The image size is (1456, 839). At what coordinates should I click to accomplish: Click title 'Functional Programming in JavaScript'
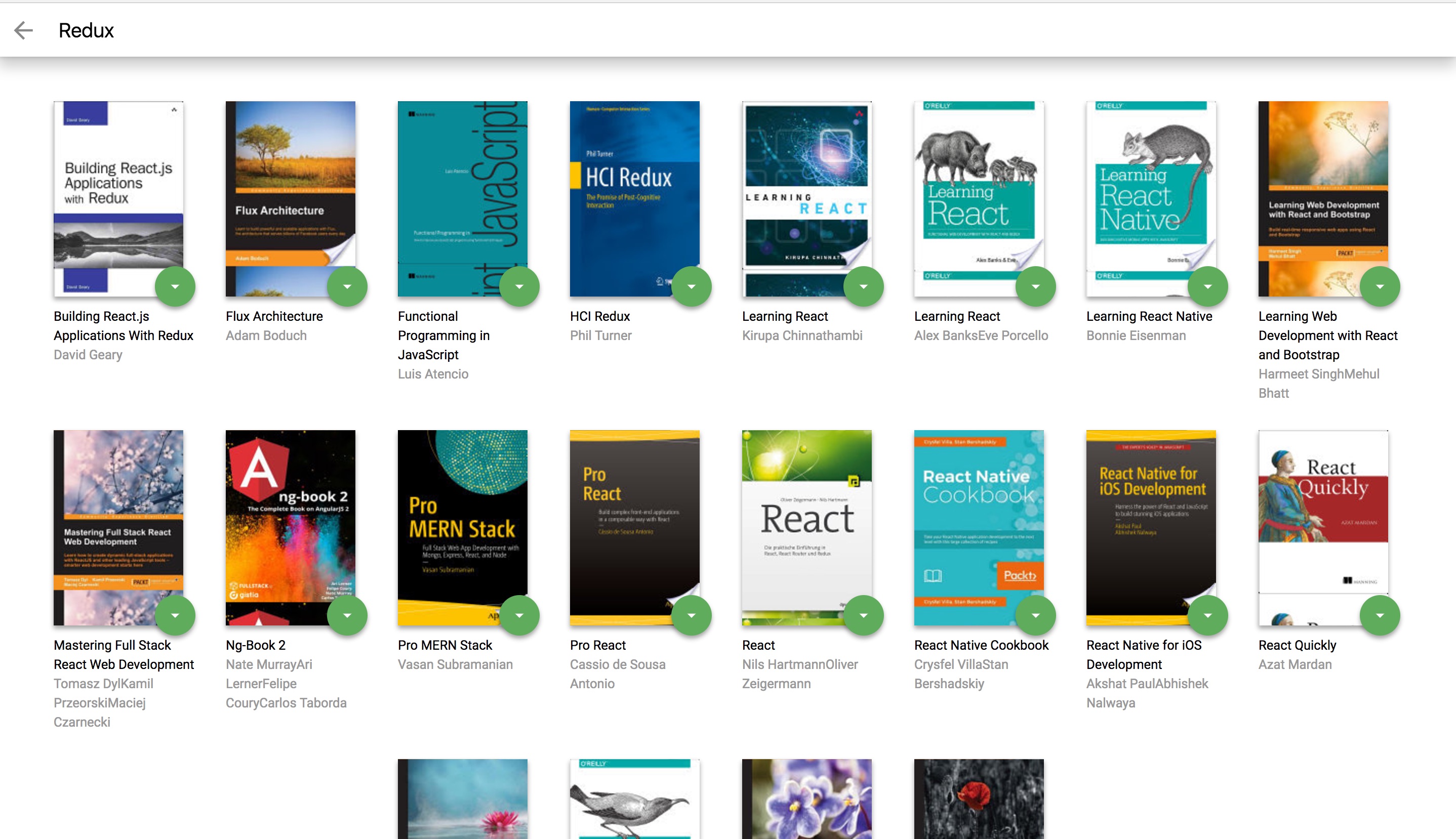coord(444,335)
